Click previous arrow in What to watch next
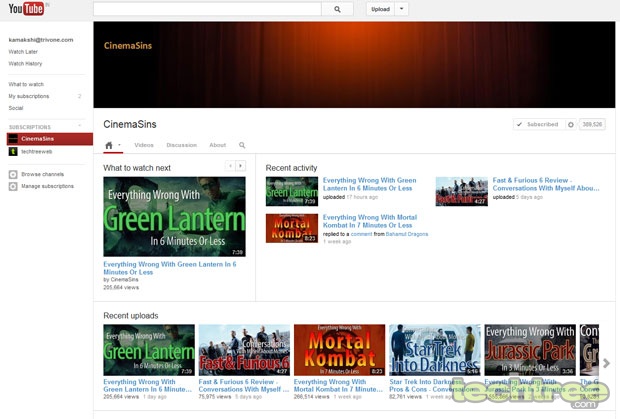620x419 pixels. 230,166
